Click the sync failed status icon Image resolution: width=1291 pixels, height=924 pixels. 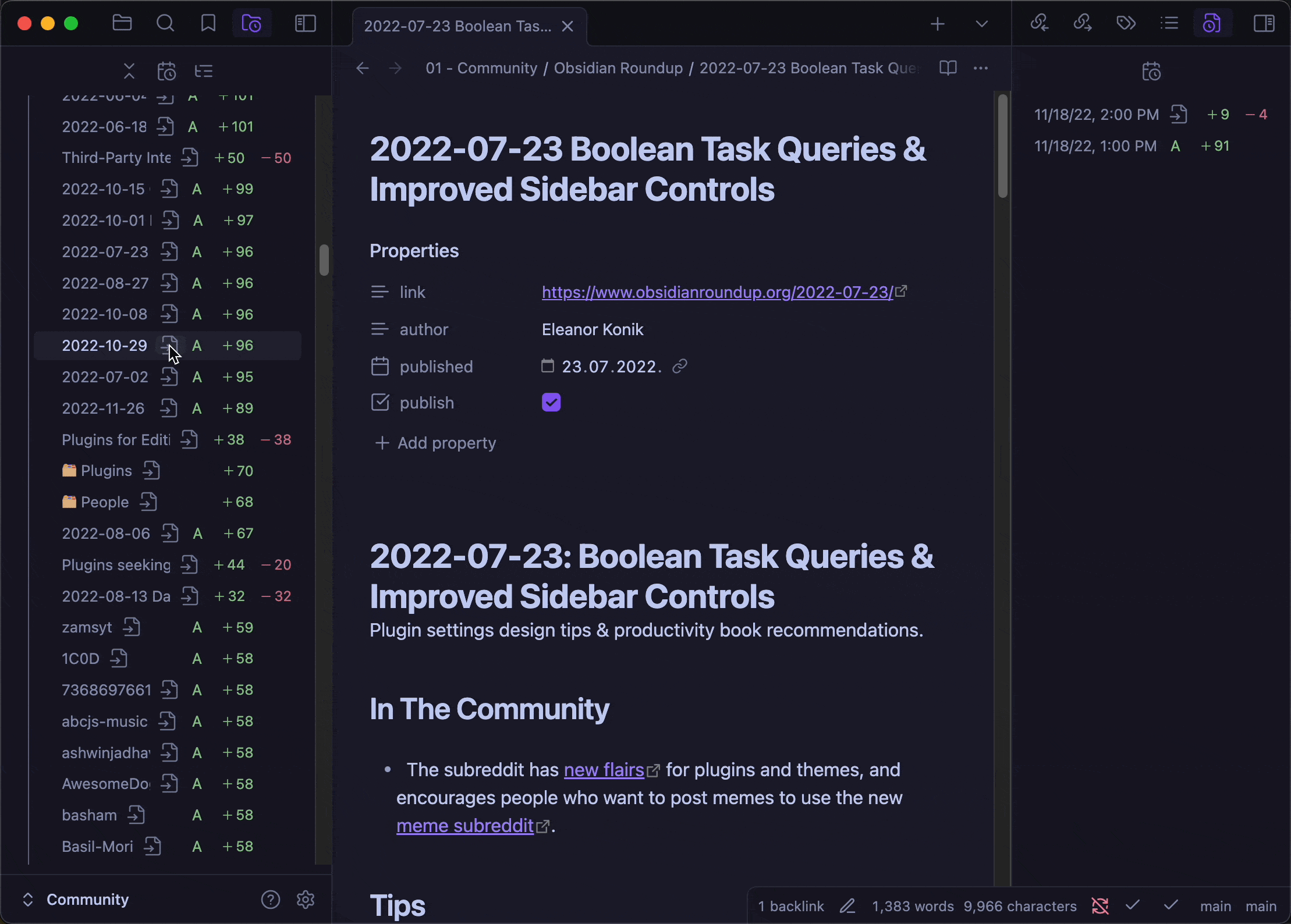click(1100, 906)
